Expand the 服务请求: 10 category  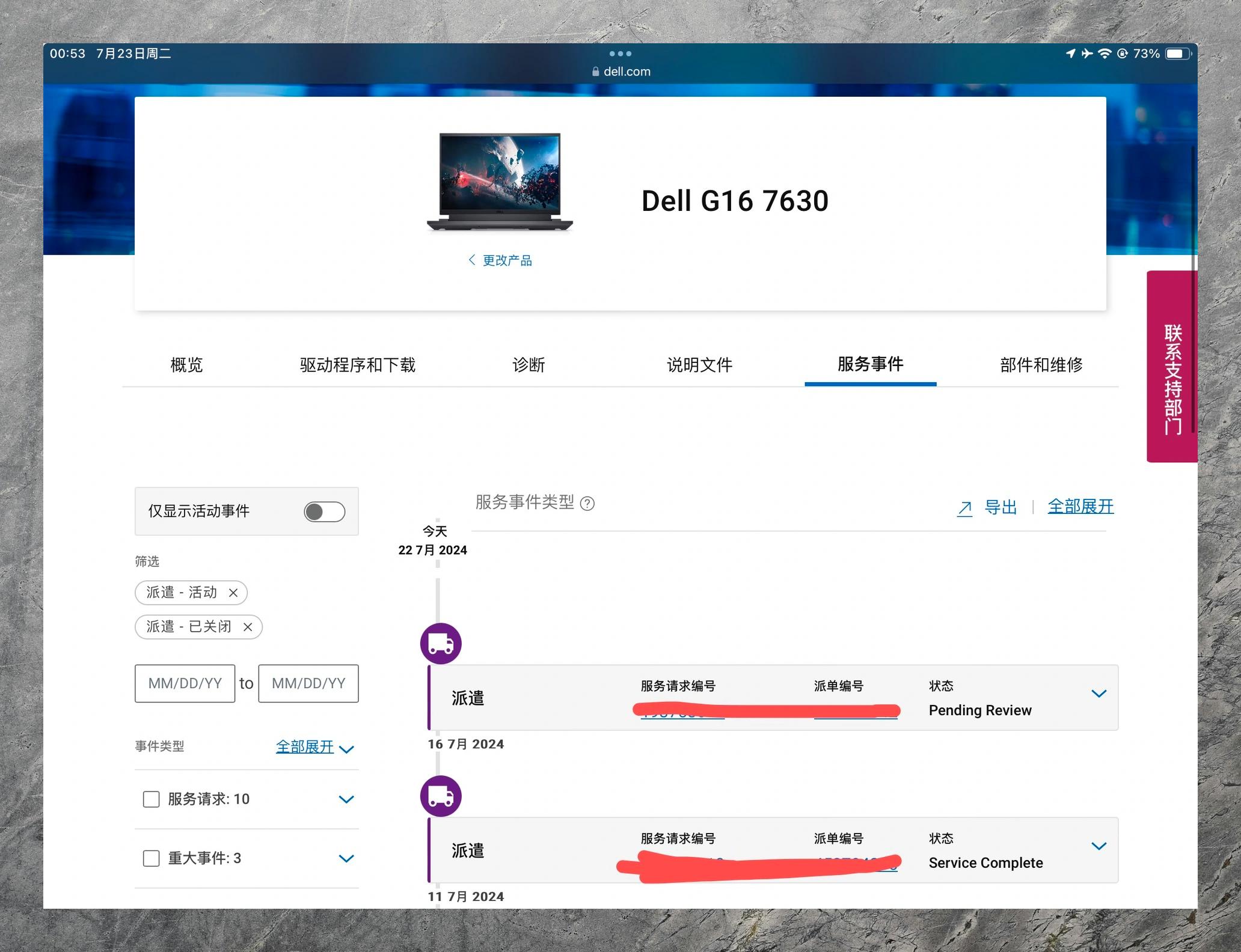tap(346, 799)
